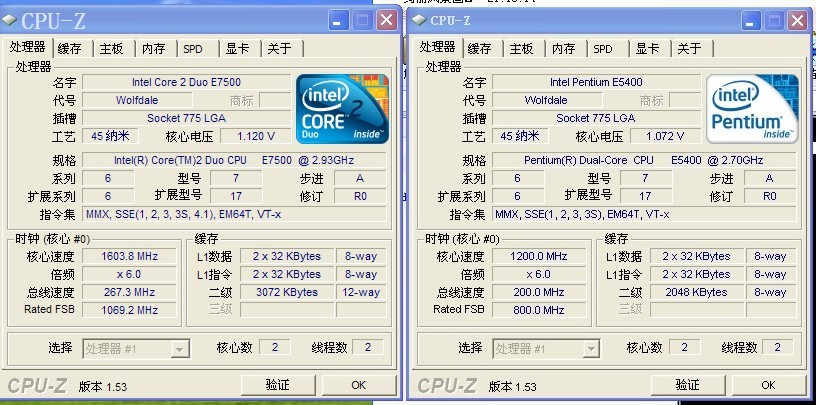The image size is (816, 405).
Task: Click Socket 775 LGA in right window
Action: point(596,118)
